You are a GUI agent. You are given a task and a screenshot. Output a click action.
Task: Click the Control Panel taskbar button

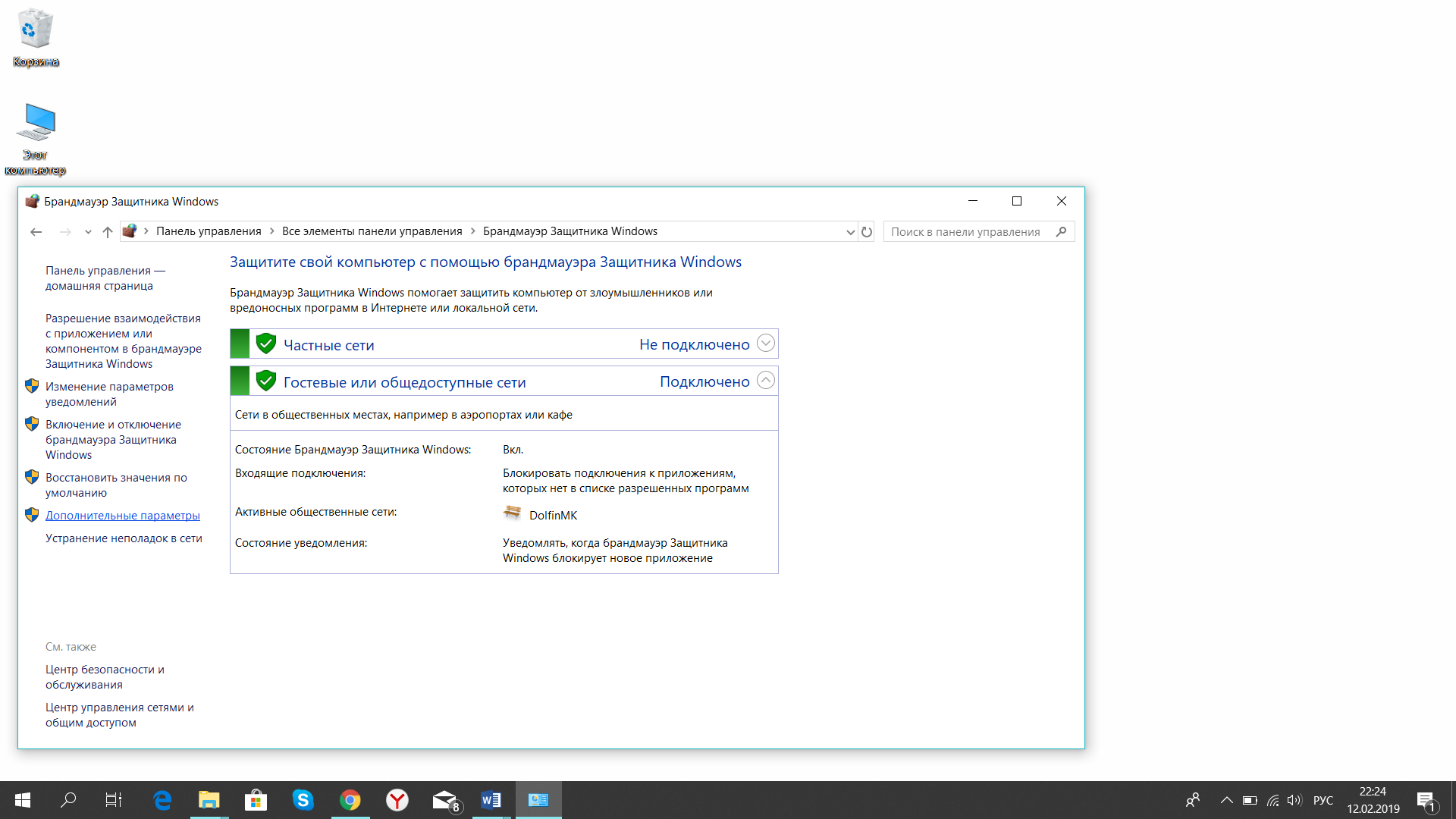[538, 800]
